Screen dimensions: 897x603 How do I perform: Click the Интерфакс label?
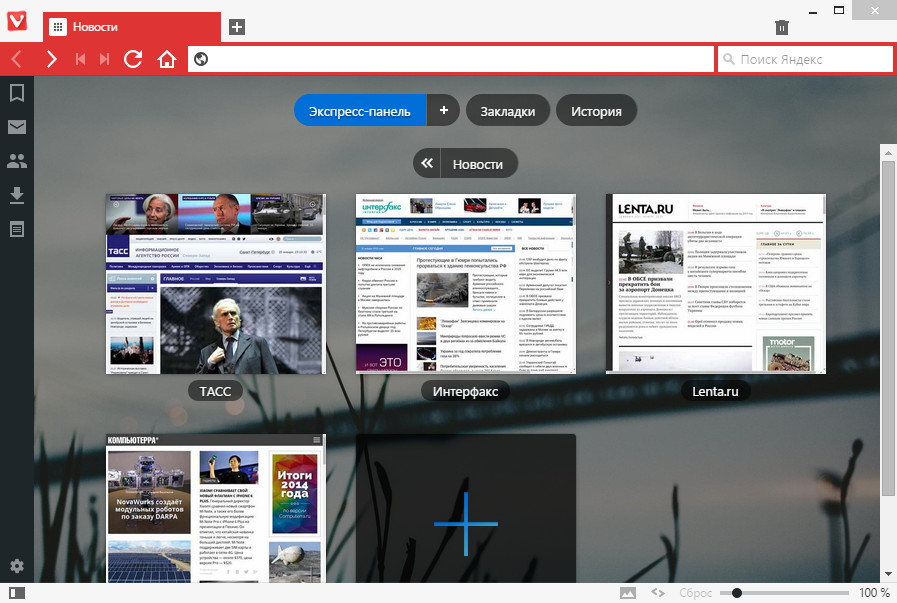[x=465, y=391]
